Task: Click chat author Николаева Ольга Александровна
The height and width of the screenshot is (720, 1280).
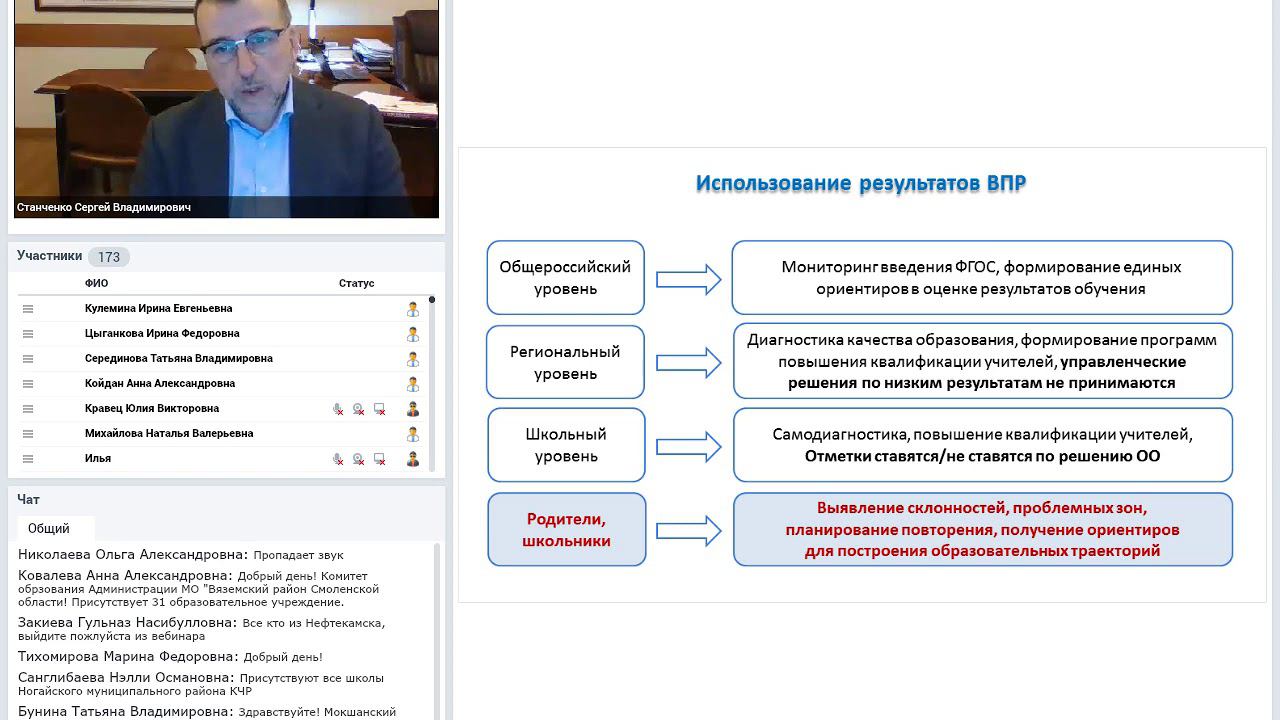Action: pyautogui.click(x=133, y=555)
